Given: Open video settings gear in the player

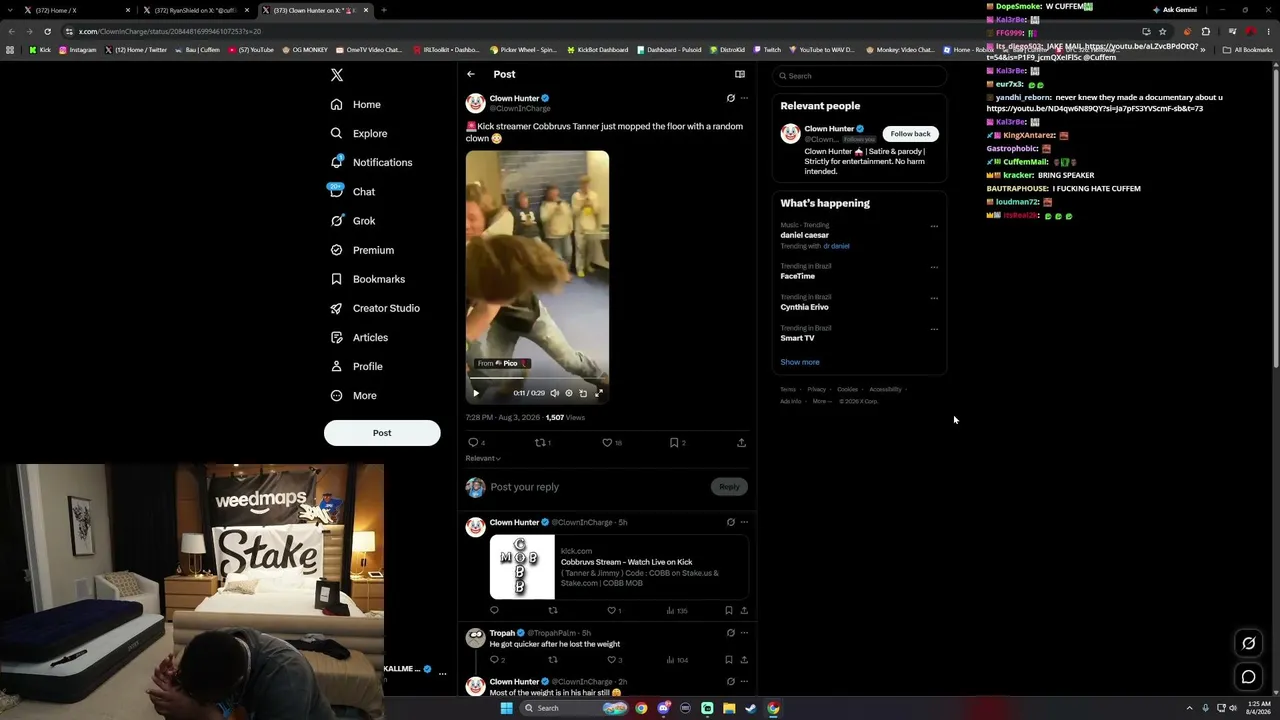Looking at the screenshot, I should 569,393.
